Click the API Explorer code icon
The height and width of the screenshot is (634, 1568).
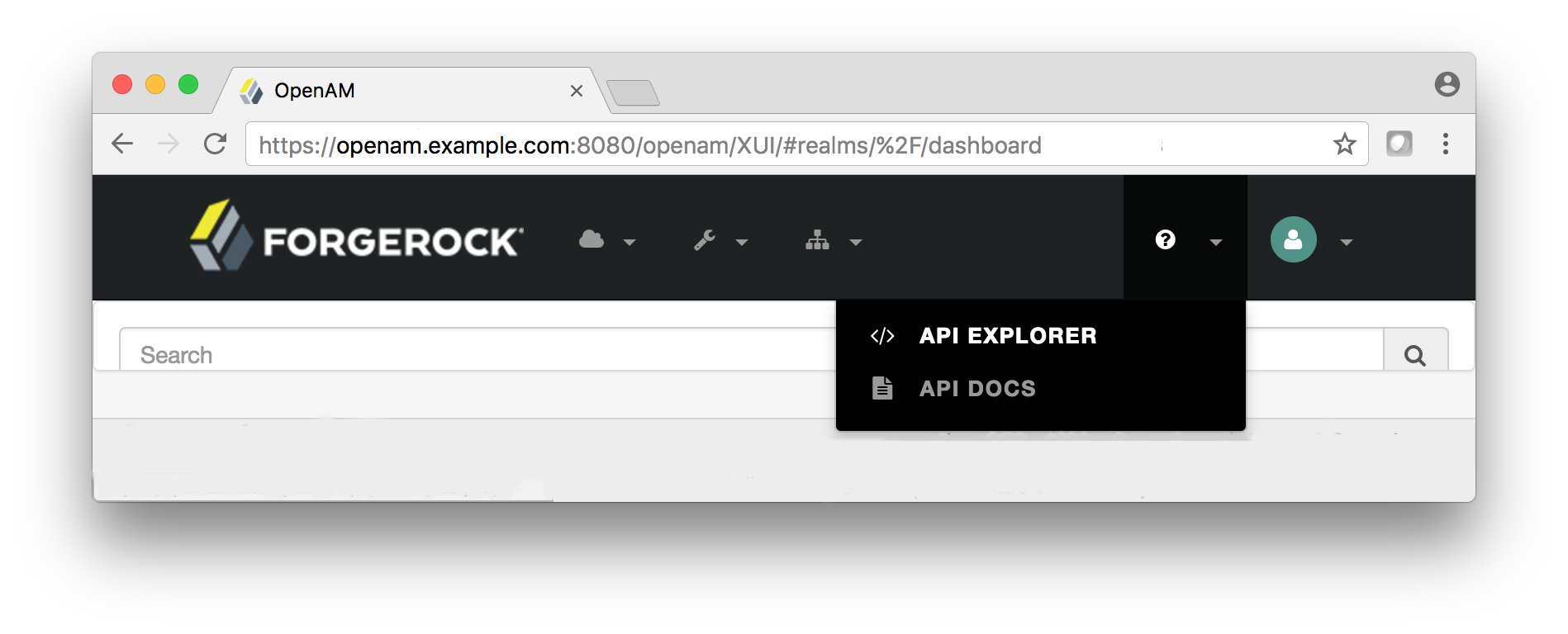click(882, 335)
